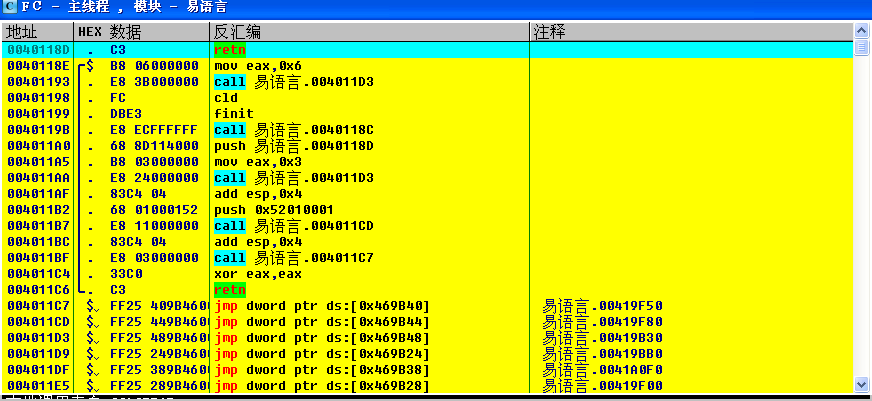The image size is (872, 401).
Task: Click jmp dword ptr ds:[0x469B28]
Action: 321,386
